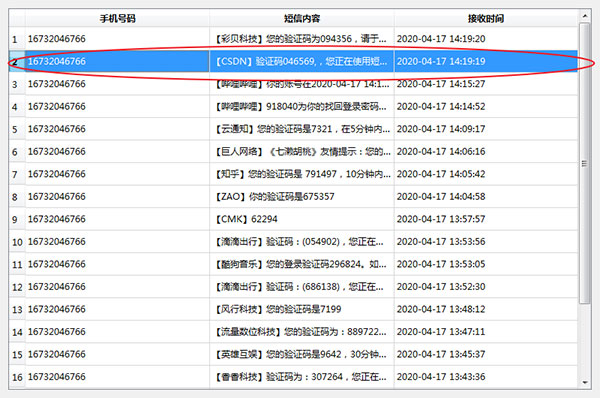Click the scrollbar down arrow
The height and width of the screenshot is (398, 600).
584,382
